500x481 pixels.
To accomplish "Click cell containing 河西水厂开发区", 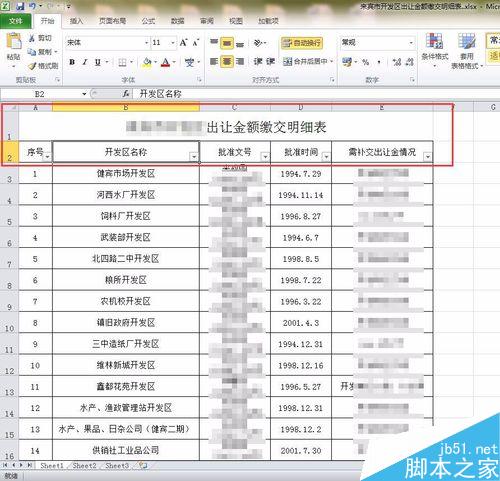I will click(126, 195).
